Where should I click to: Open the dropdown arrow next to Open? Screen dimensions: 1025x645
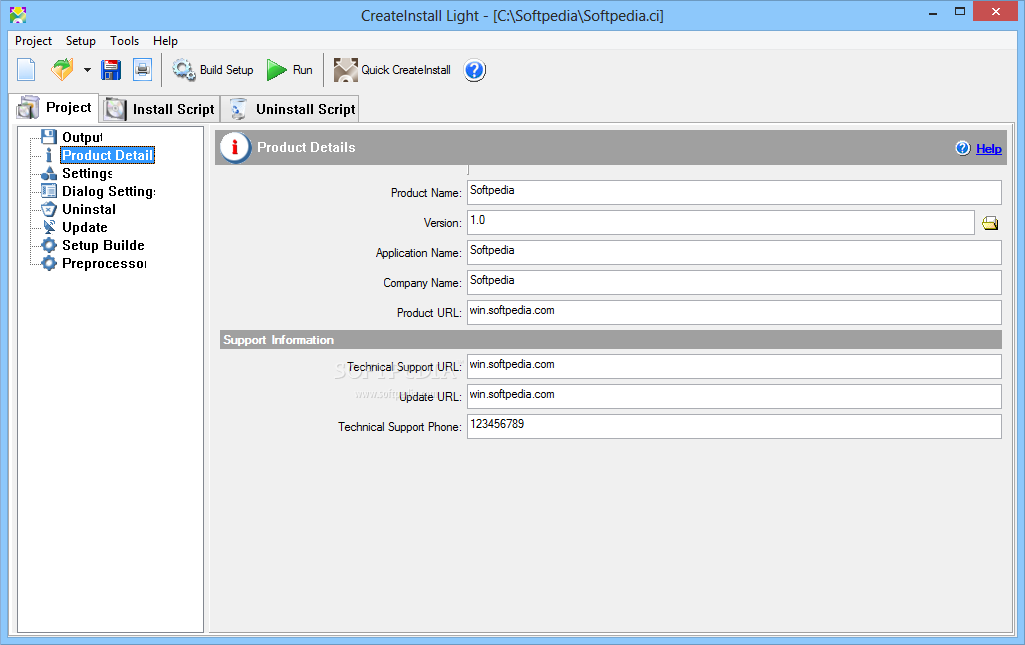(87, 70)
